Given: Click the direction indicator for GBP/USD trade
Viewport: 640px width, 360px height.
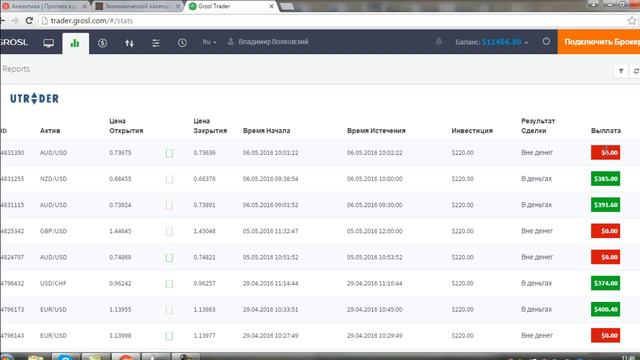Looking at the screenshot, I should coord(169,231).
